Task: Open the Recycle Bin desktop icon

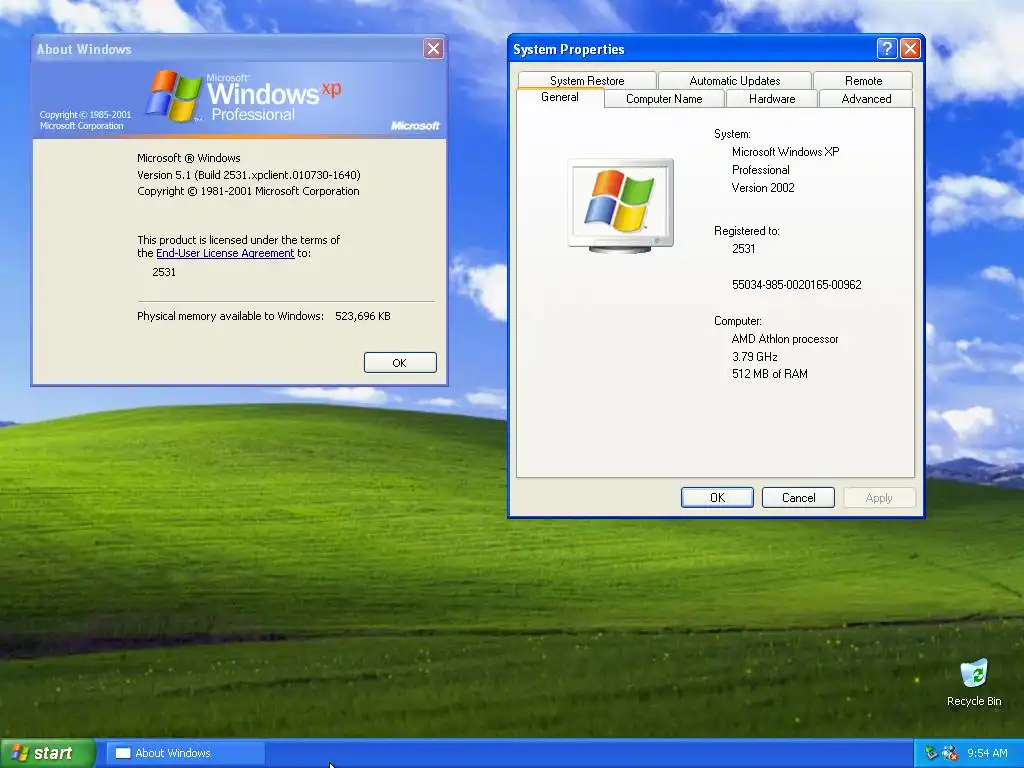Action: pos(974,682)
